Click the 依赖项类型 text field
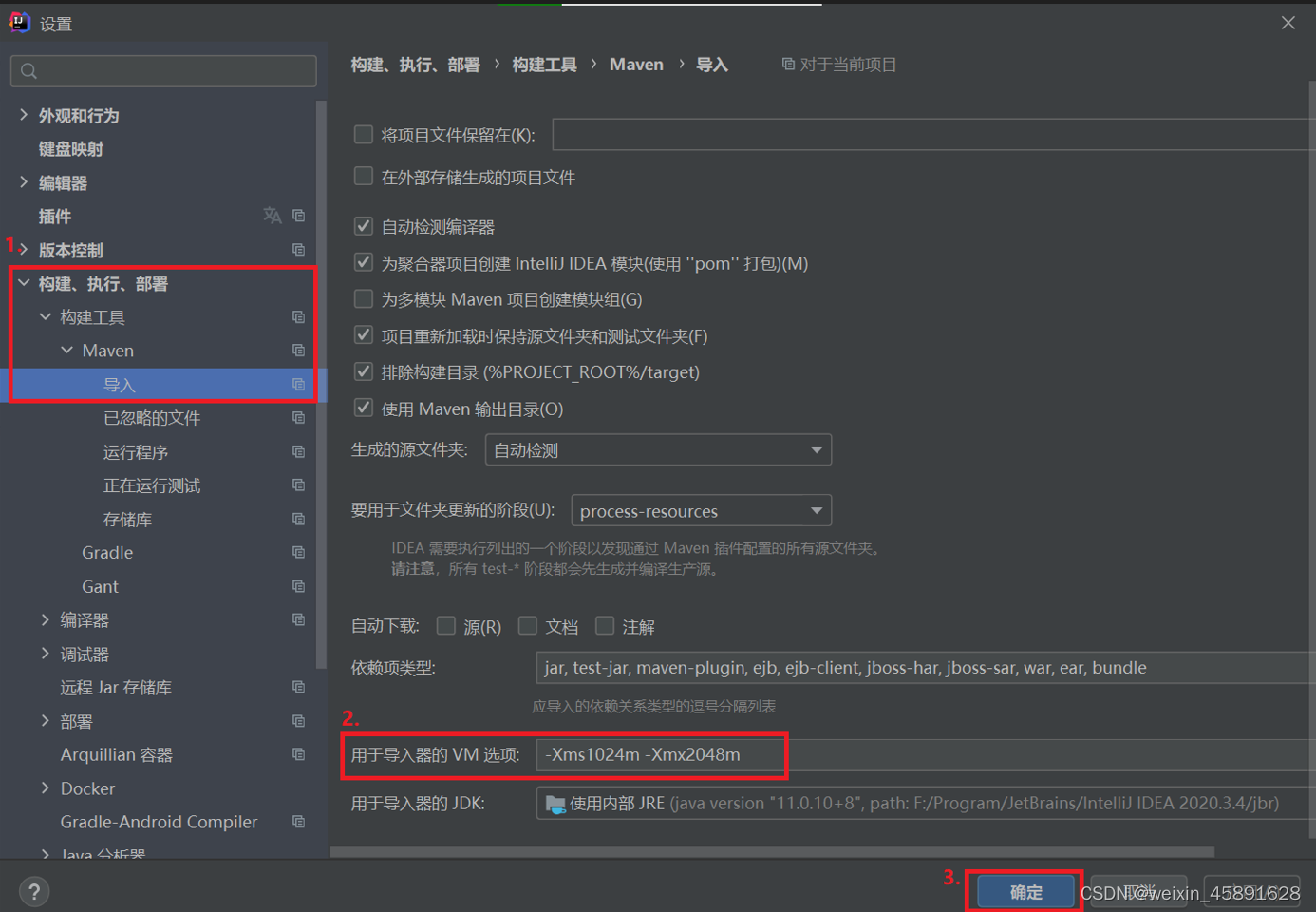Viewport: 1316px width, 912px height. (926, 668)
